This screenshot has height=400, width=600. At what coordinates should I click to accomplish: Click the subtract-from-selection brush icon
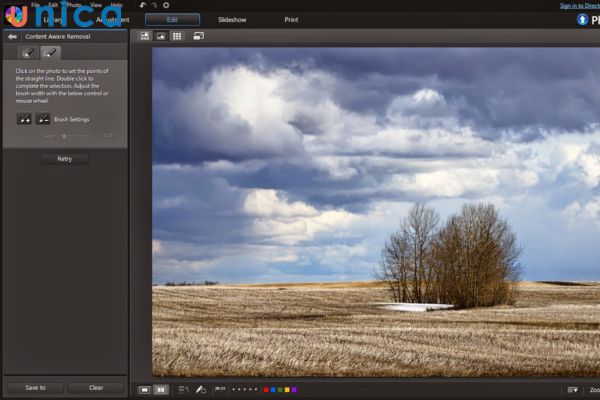pyautogui.click(x=43, y=119)
